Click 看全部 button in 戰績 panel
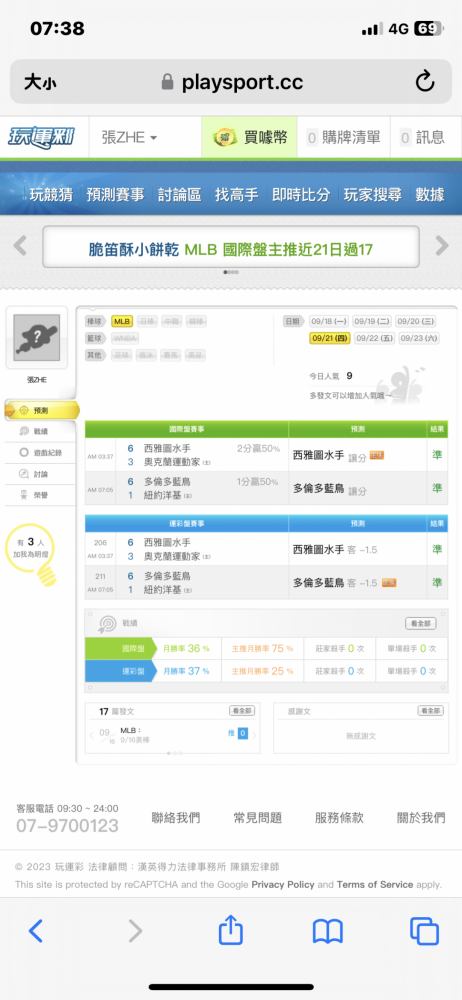Viewport: 462px width, 1000px height. coord(421,624)
